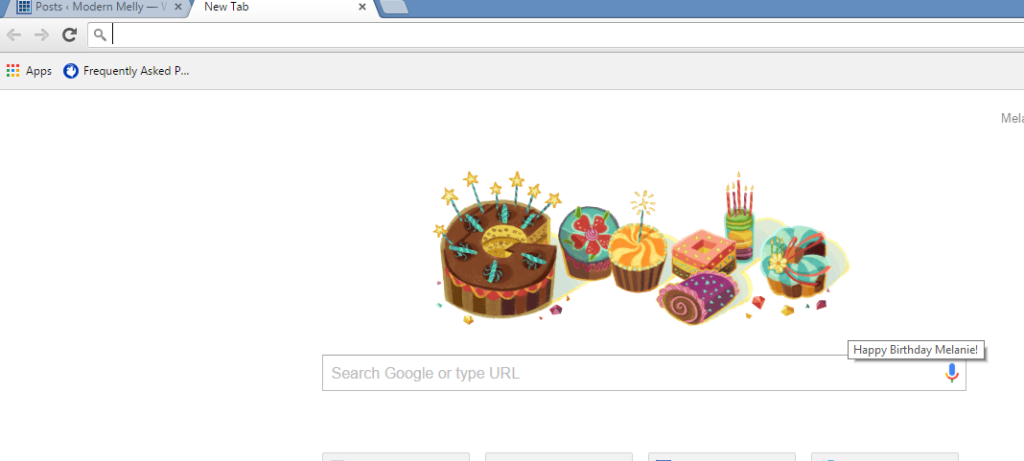Image resolution: width=1024 pixels, height=461 pixels.
Task: Click the magnifier icon in address bar
Action: coord(100,35)
